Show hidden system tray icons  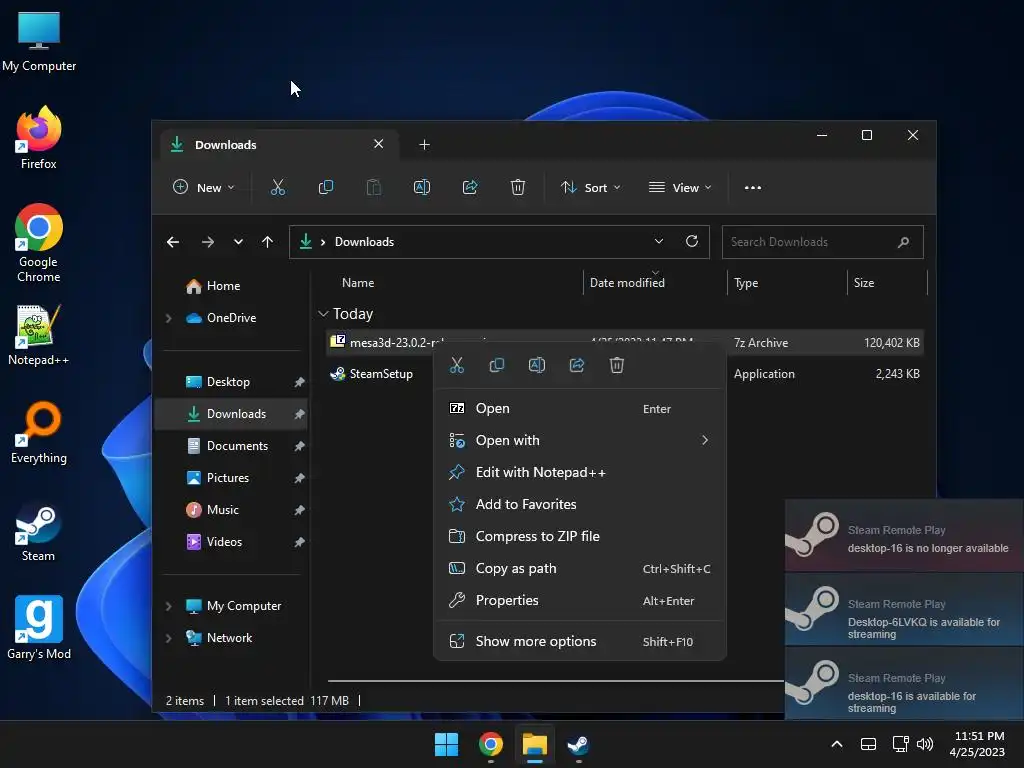tap(837, 744)
